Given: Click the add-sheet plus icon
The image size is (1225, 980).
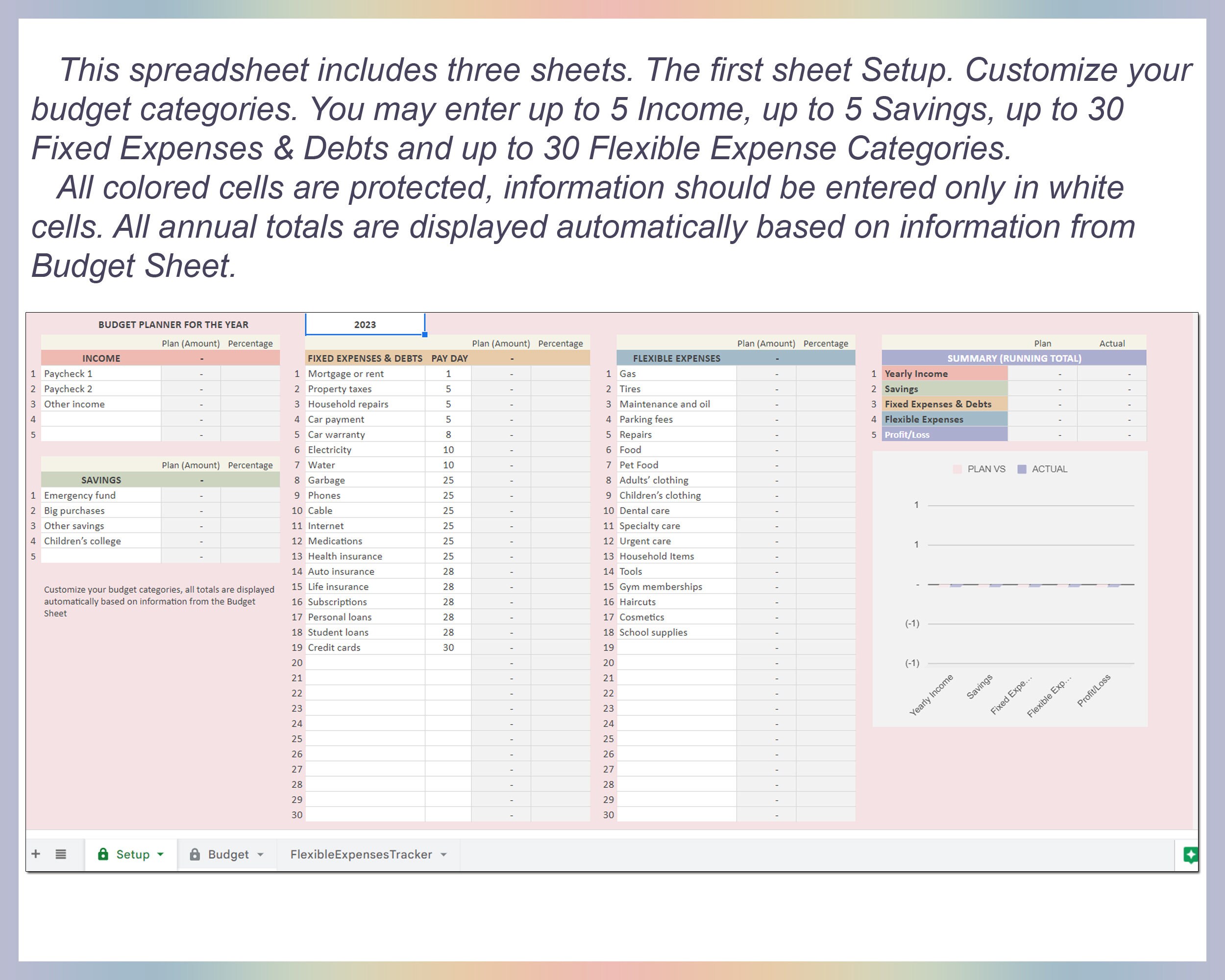Looking at the screenshot, I should 36,854.
